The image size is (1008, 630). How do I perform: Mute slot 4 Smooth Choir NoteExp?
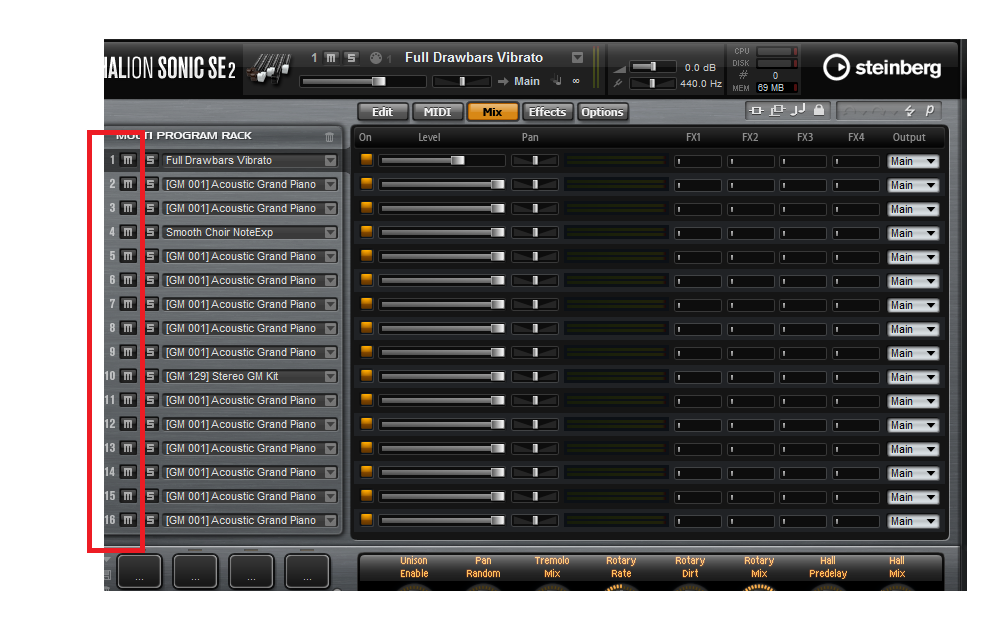128,232
